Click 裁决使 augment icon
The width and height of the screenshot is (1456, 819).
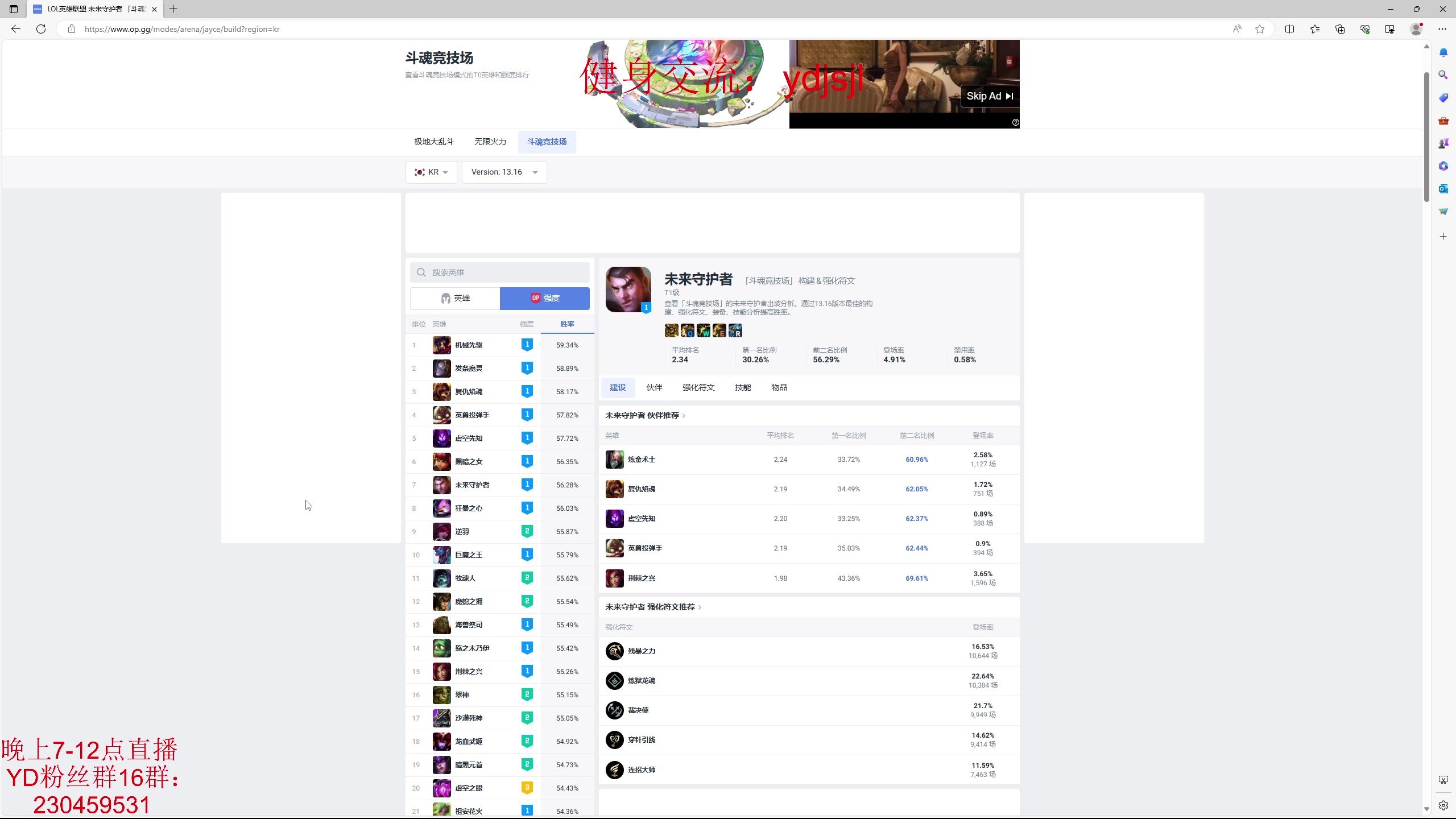click(614, 710)
